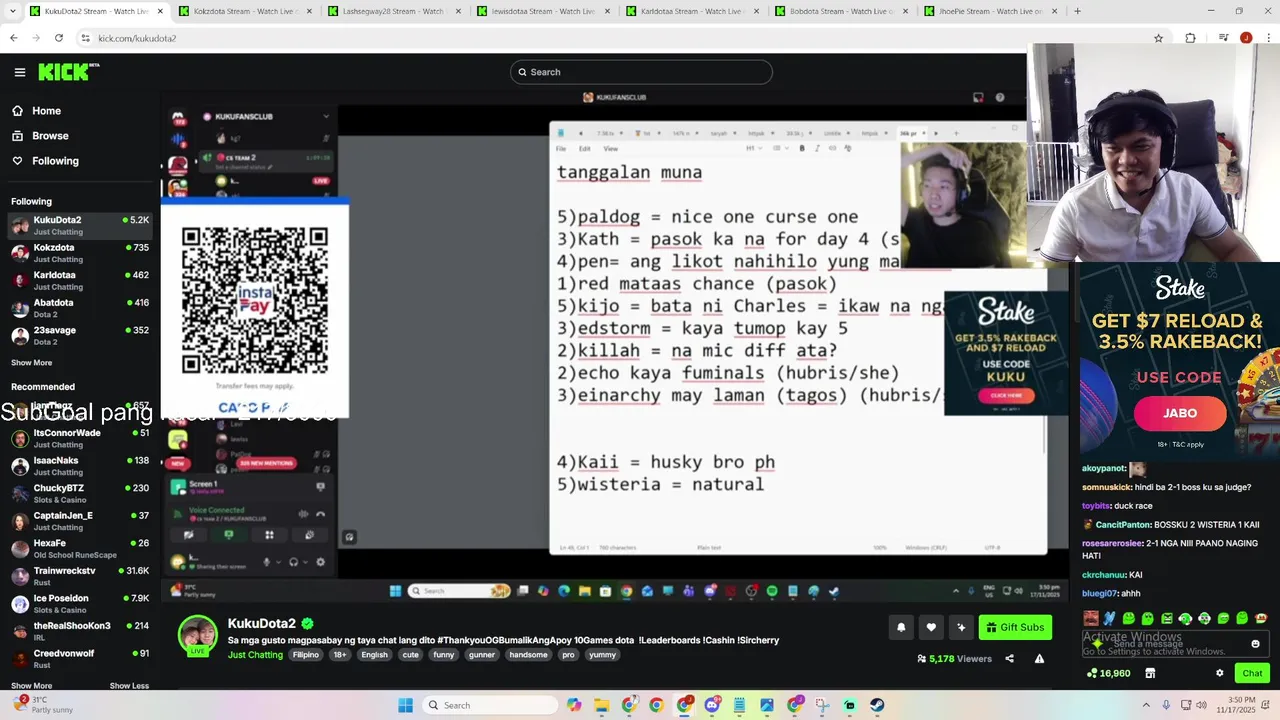Image resolution: width=1280 pixels, height=720 pixels.
Task: Expand recommended list with bottom Show More
Action: click(x=31, y=686)
